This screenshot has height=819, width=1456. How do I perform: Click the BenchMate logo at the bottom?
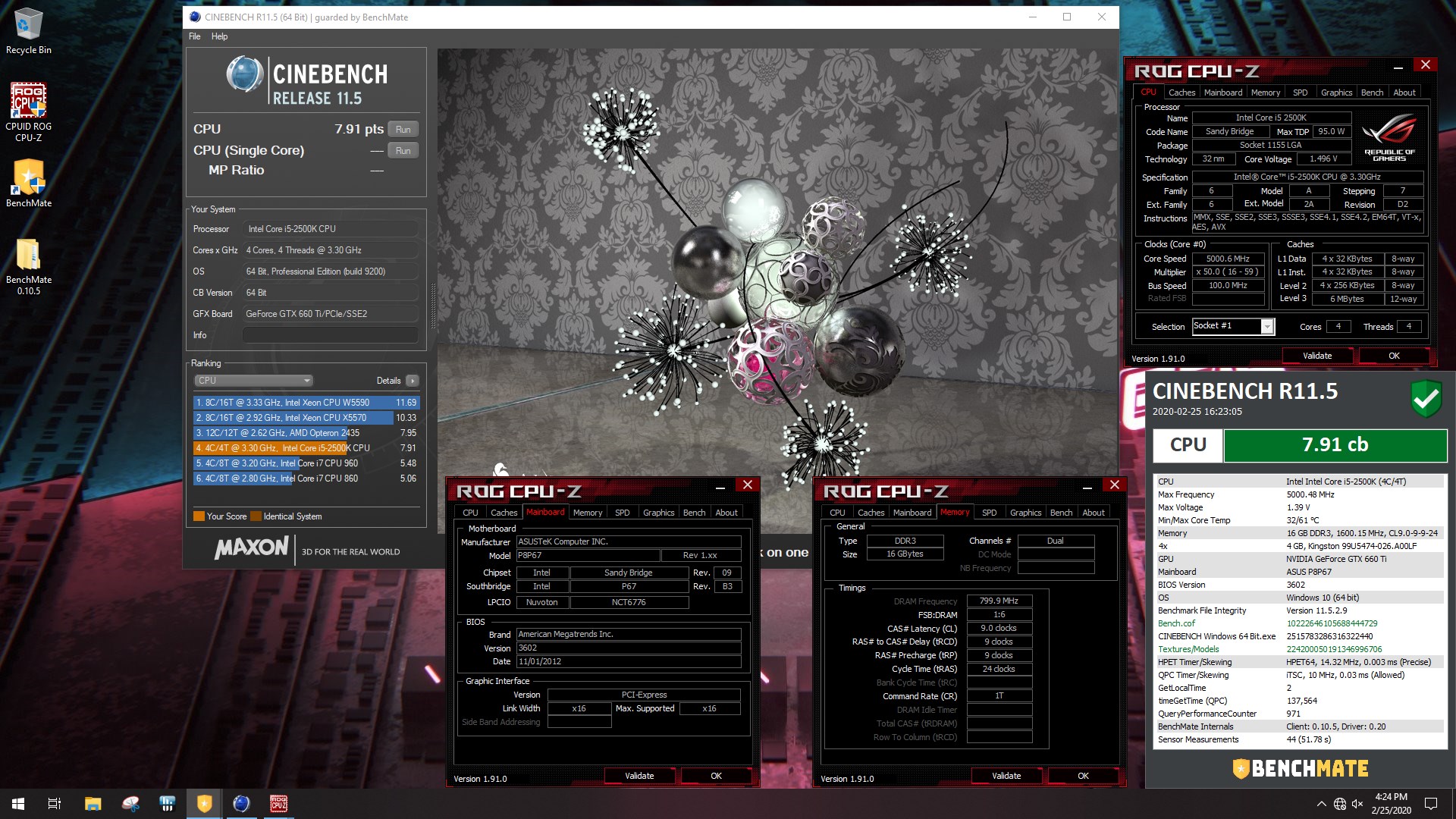(x=1301, y=769)
